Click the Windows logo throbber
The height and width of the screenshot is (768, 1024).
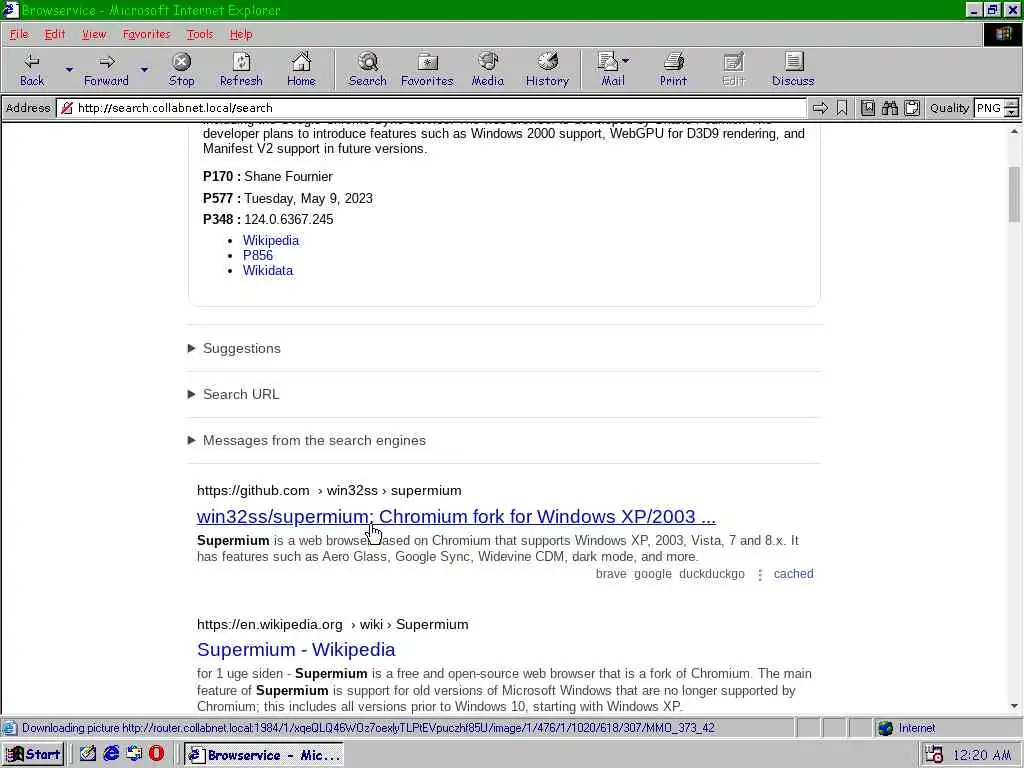click(1002, 35)
